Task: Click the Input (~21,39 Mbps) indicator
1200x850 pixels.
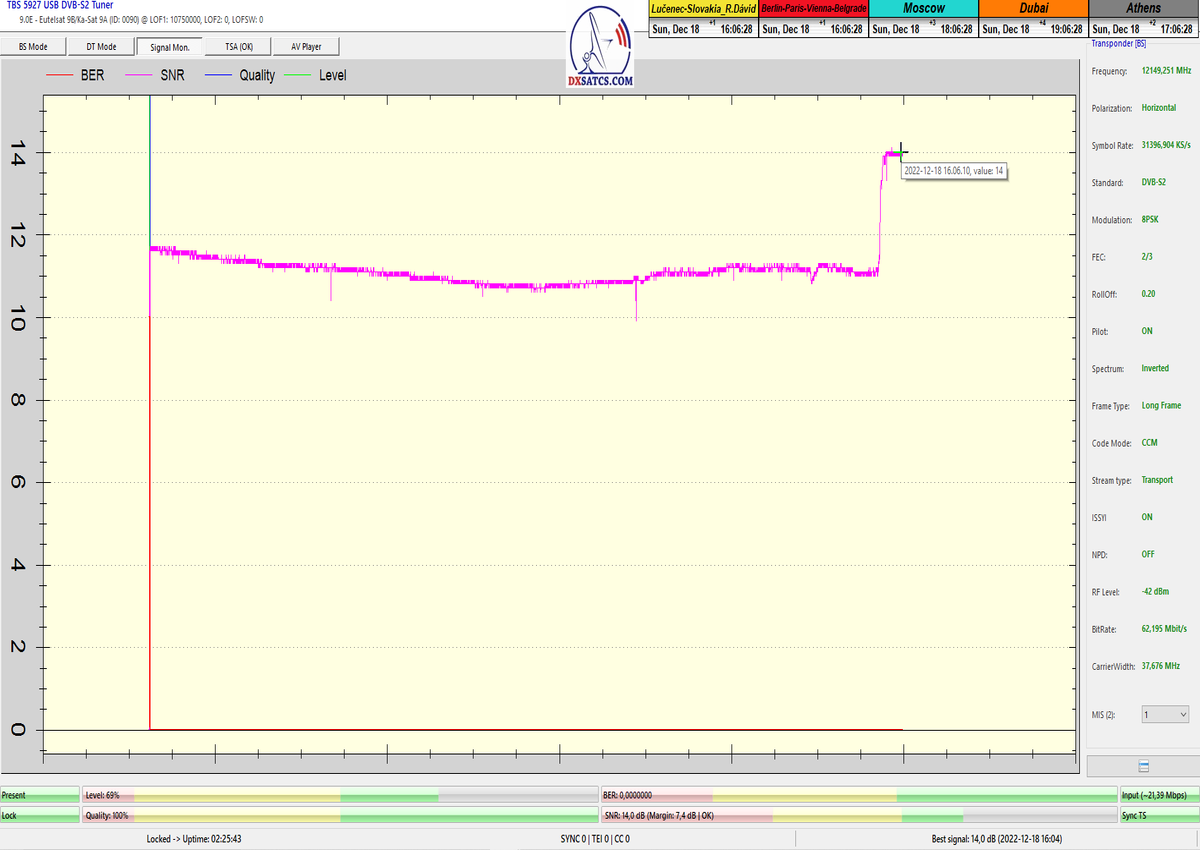Action: tap(1158, 795)
